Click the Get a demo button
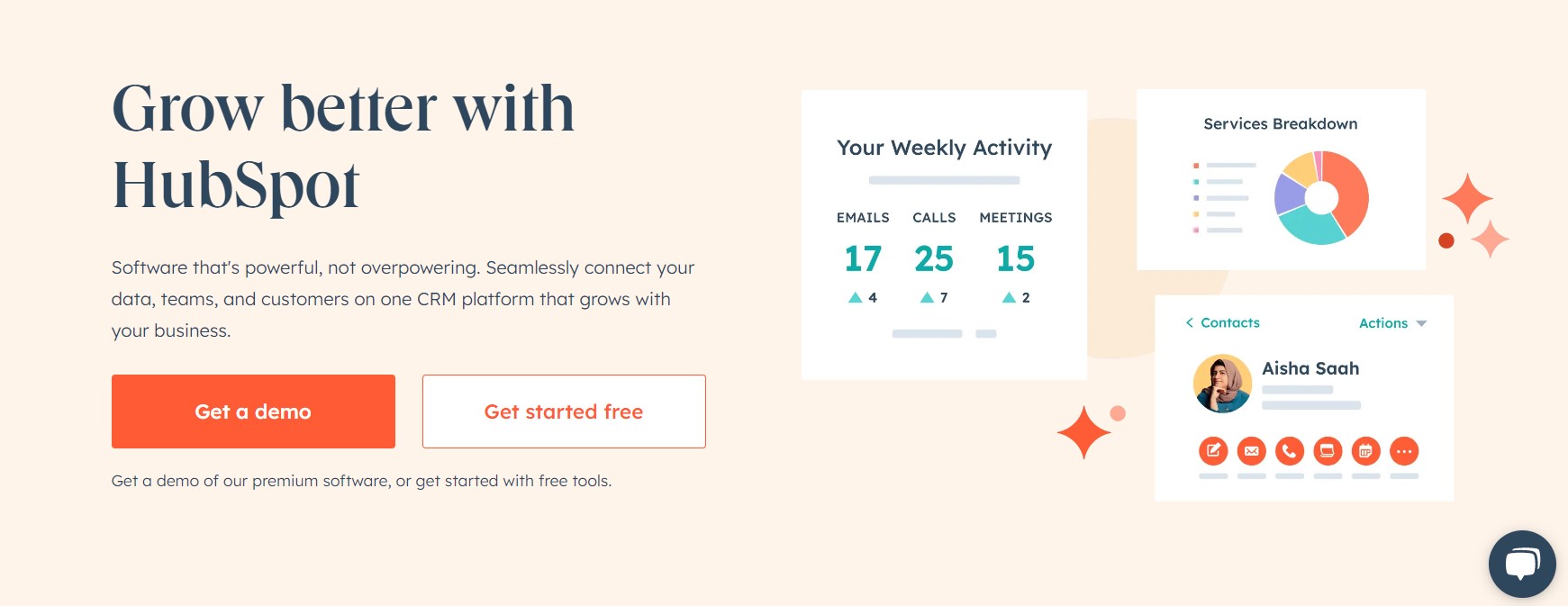The width and height of the screenshot is (1568, 606). 253,411
